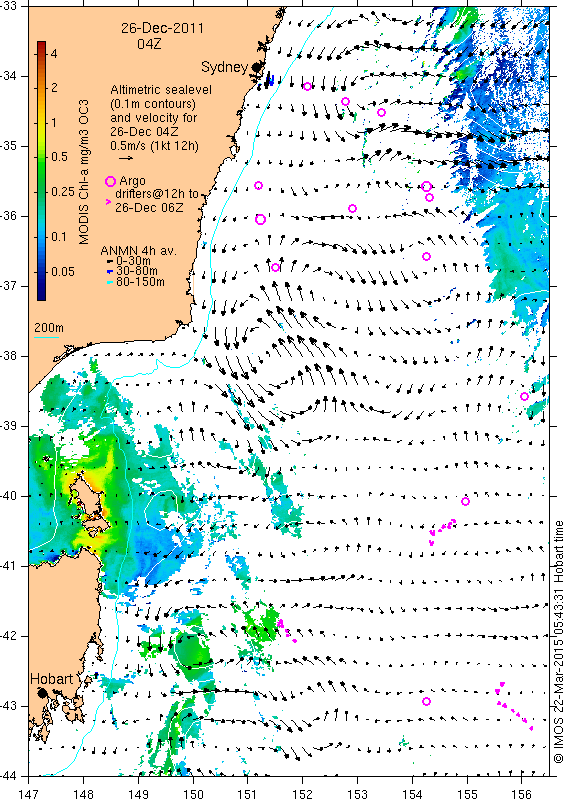Screen dimensions: 570x800
Task: Click the '200m' isobath label
Action: [49, 327]
